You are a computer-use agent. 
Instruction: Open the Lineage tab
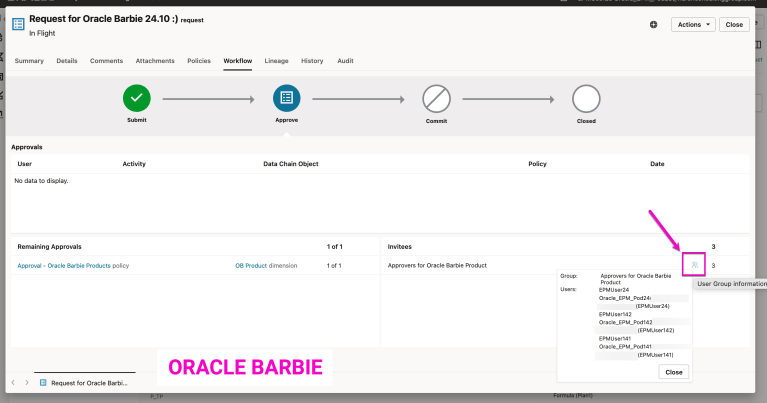point(276,61)
